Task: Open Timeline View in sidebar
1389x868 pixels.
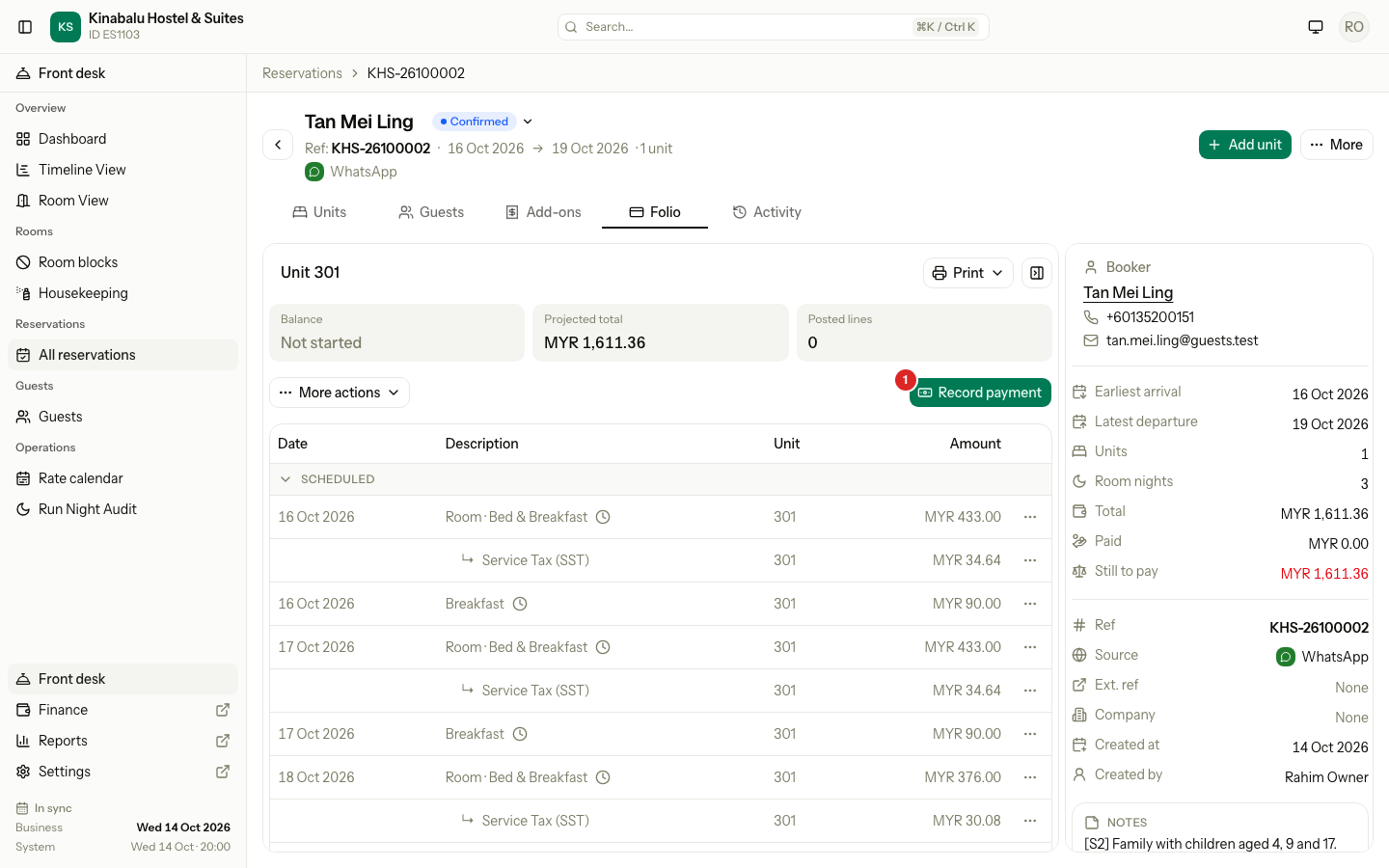Action: [x=123, y=170]
